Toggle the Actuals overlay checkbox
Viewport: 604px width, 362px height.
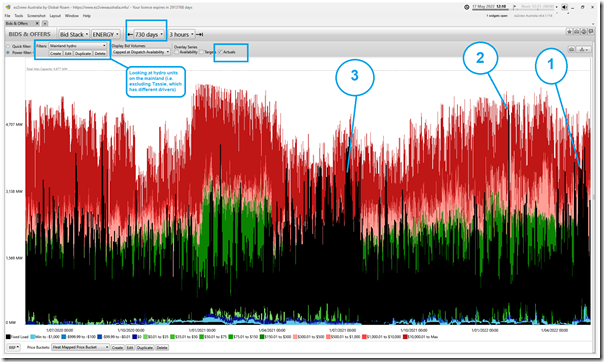pos(220,52)
